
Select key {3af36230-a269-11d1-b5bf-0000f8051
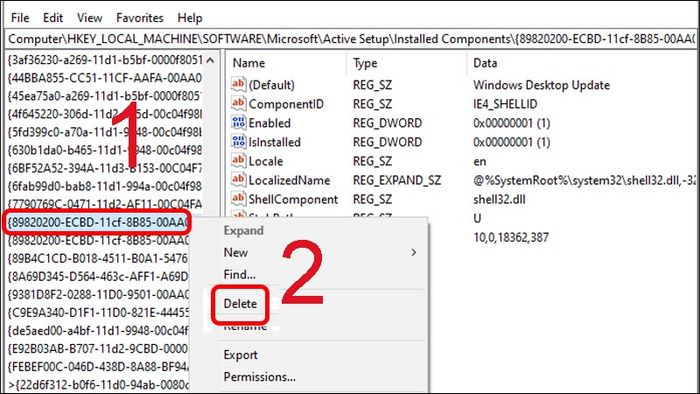pyautogui.click(x=105, y=60)
